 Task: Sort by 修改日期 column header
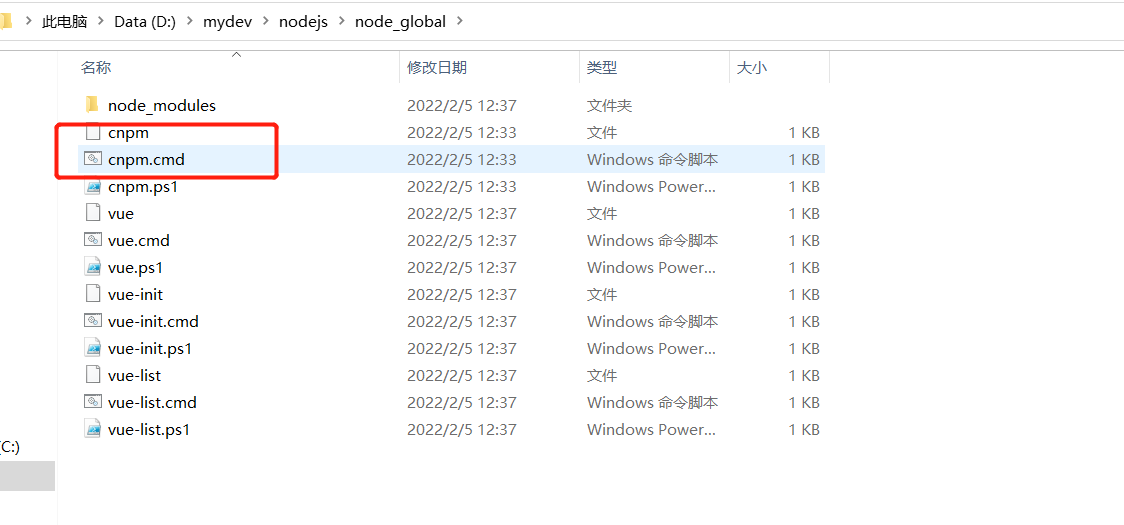point(437,68)
